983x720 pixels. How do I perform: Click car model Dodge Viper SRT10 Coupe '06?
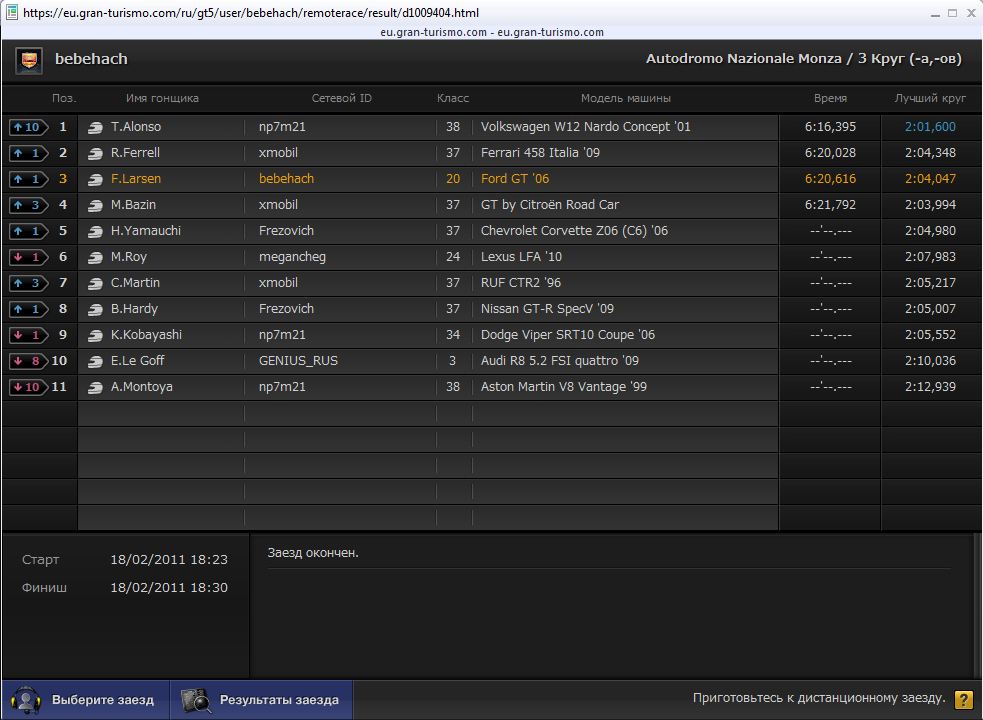click(x=568, y=335)
